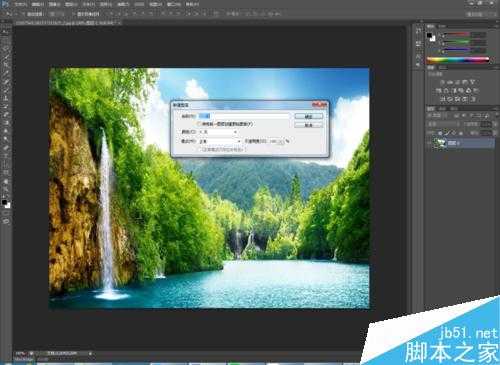
Task: Click the last adjustment icon in the bottom row
Action: click(x=473, y=99)
